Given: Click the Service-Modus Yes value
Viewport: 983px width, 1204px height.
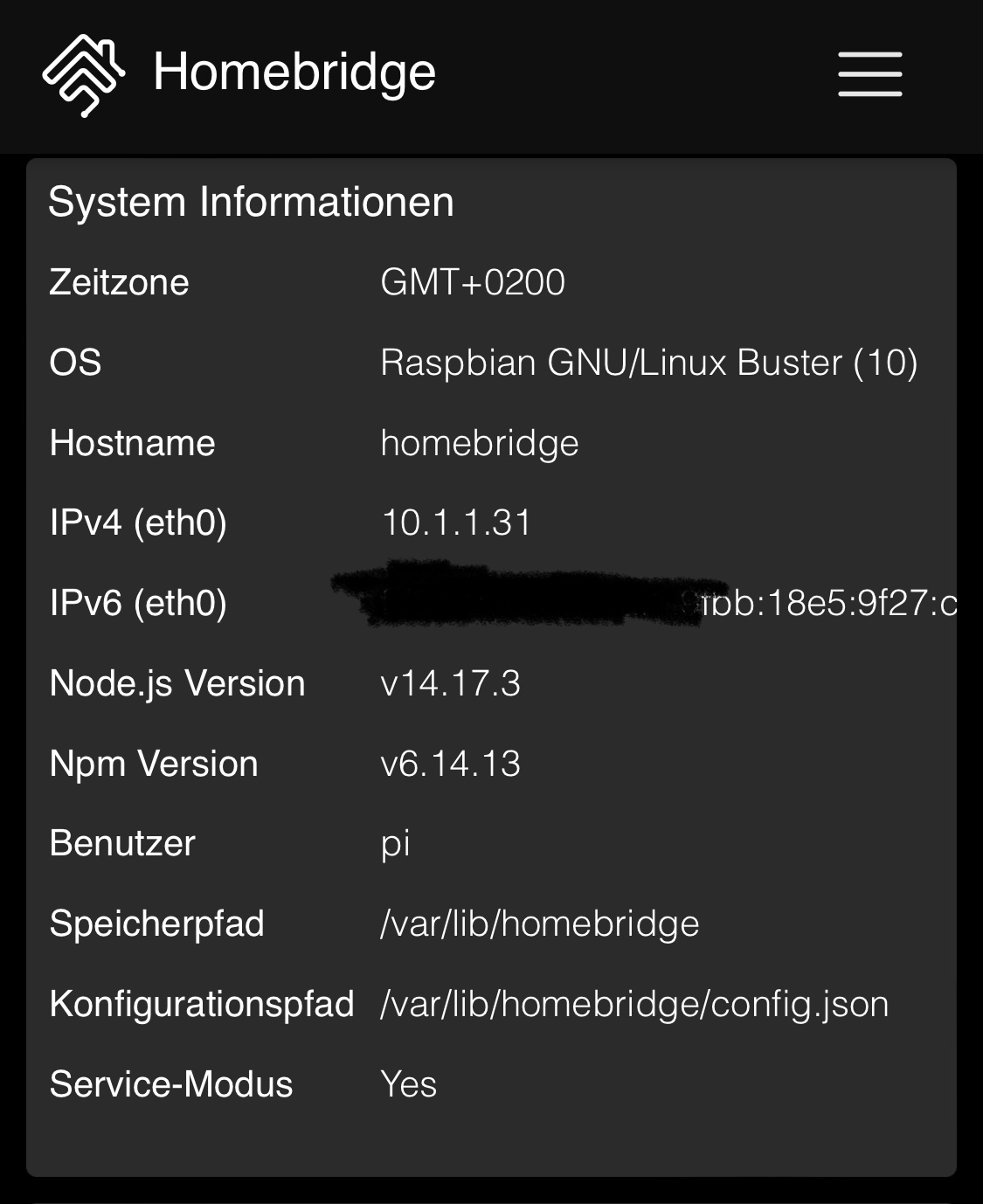Looking at the screenshot, I should click(x=406, y=1084).
